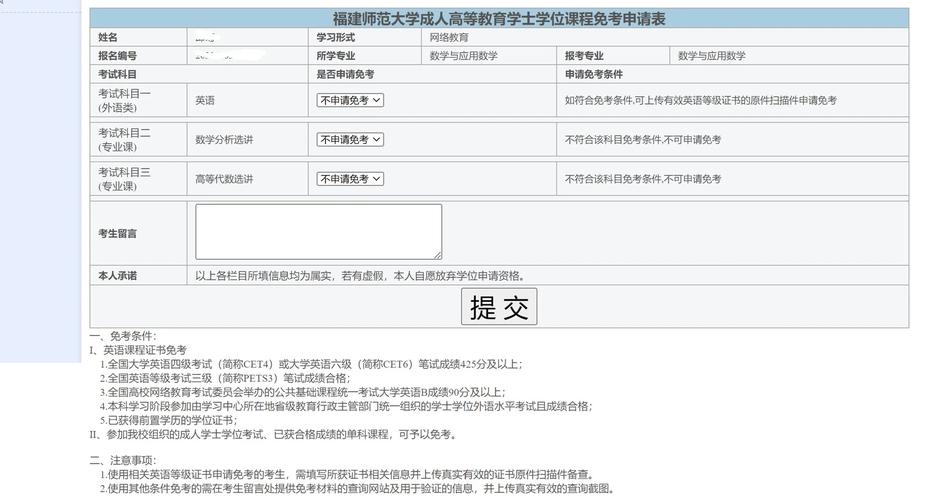Click the 考试科目二 (专业课) label
This screenshot has width=927, height=500.
coord(125,139)
